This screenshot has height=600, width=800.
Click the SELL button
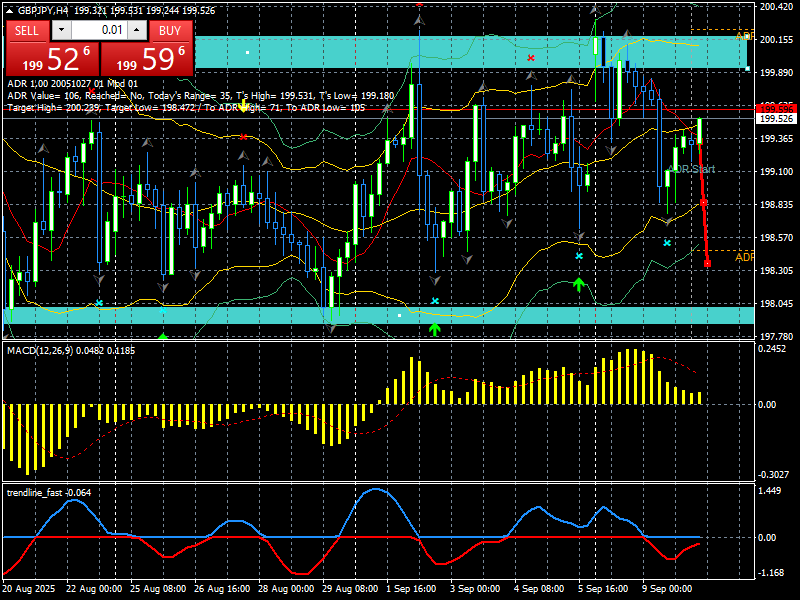pos(27,31)
